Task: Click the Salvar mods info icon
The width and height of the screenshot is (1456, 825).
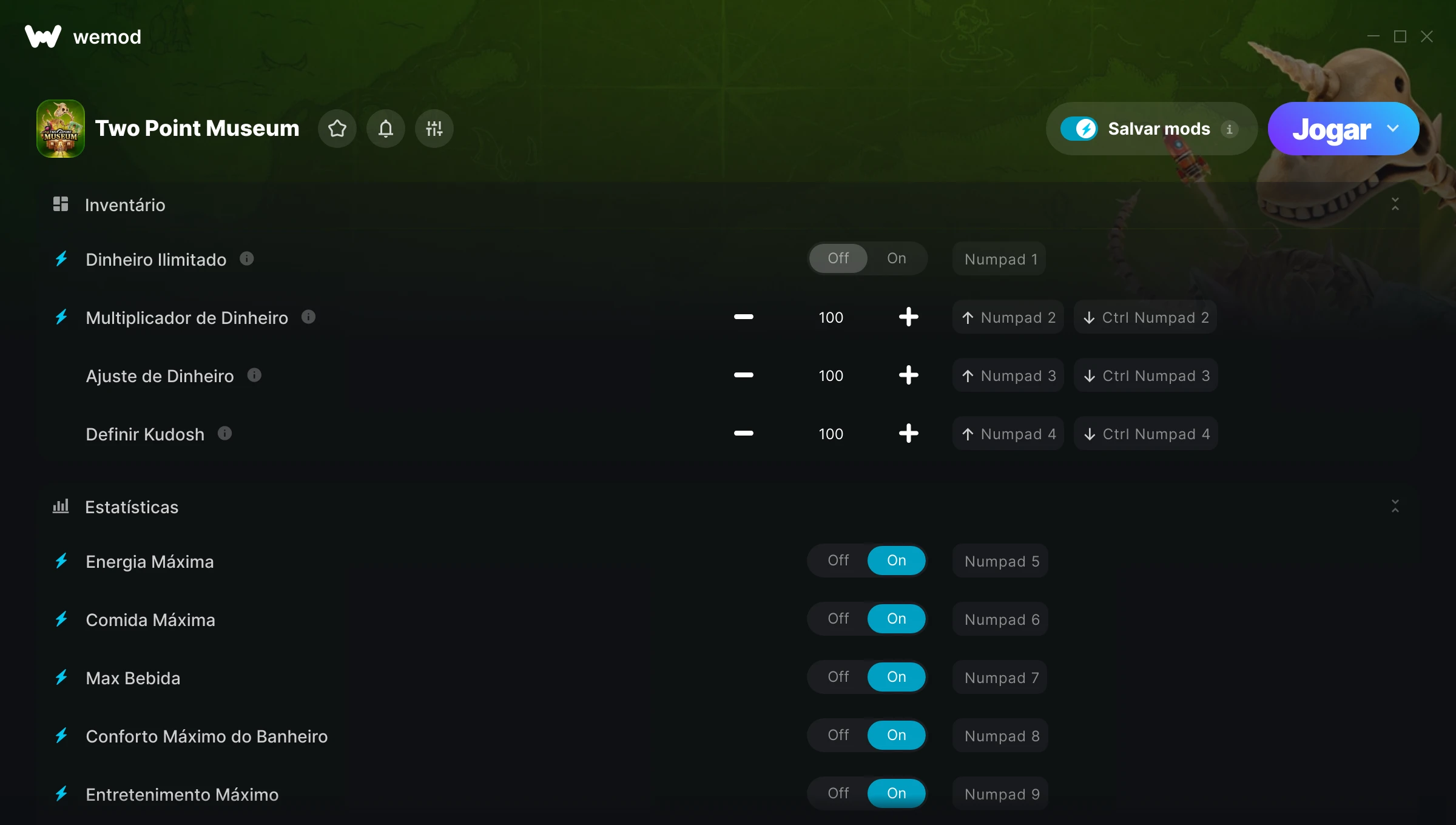Action: 1229,129
